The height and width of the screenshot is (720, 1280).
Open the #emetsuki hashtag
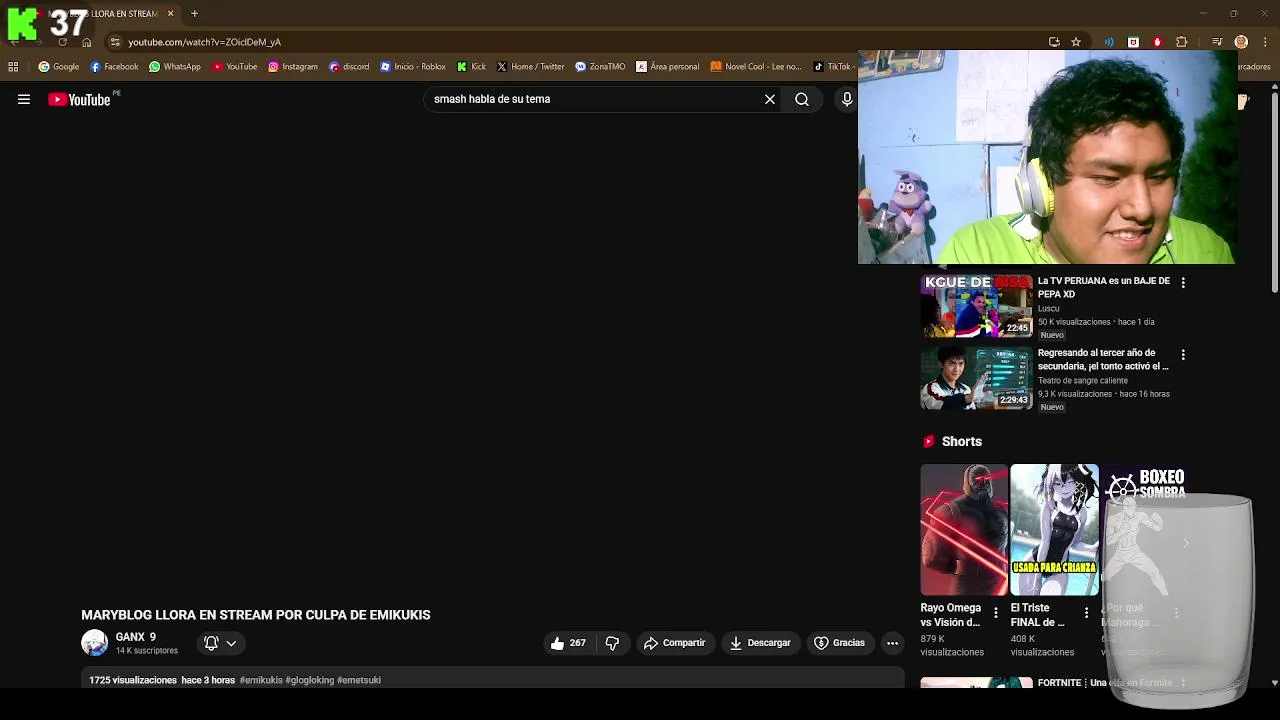[x=359, y=680]
